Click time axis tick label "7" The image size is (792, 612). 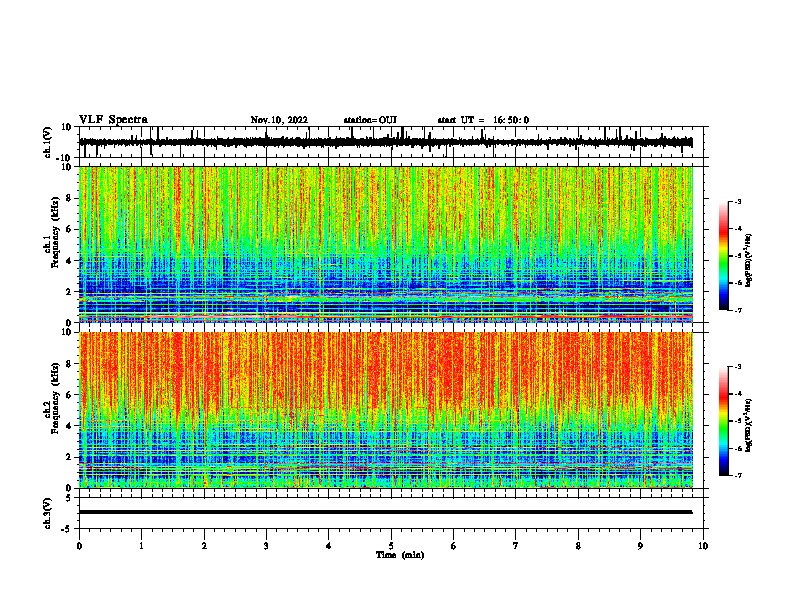(516, 546)
